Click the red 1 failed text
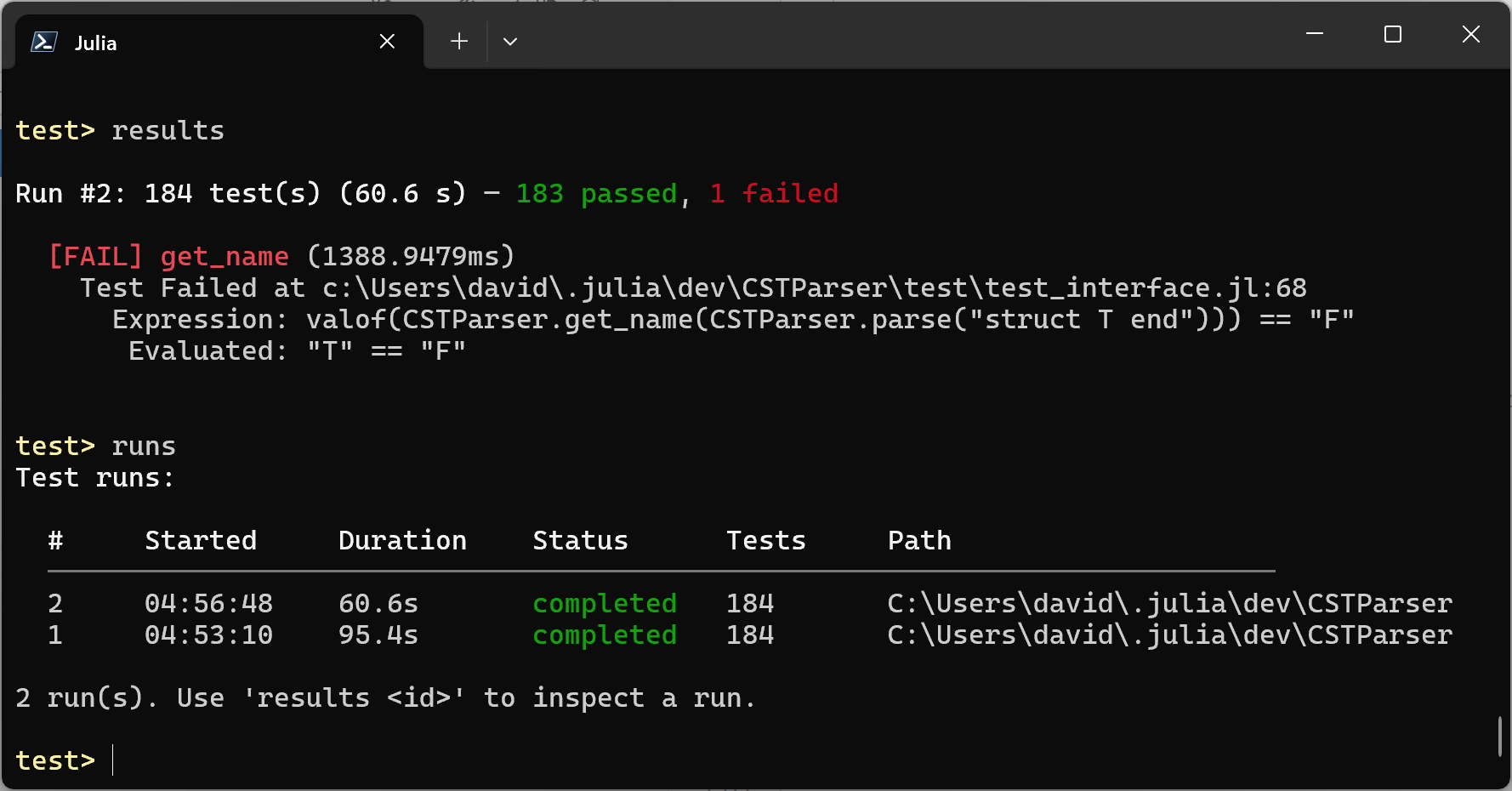The width and height of the screenshot is (1512, 791). [773, 193]
